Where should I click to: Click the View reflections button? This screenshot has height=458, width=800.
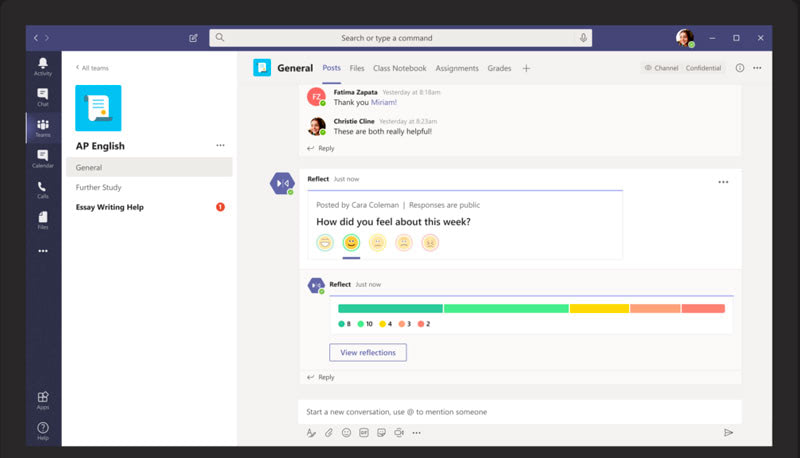368,352
